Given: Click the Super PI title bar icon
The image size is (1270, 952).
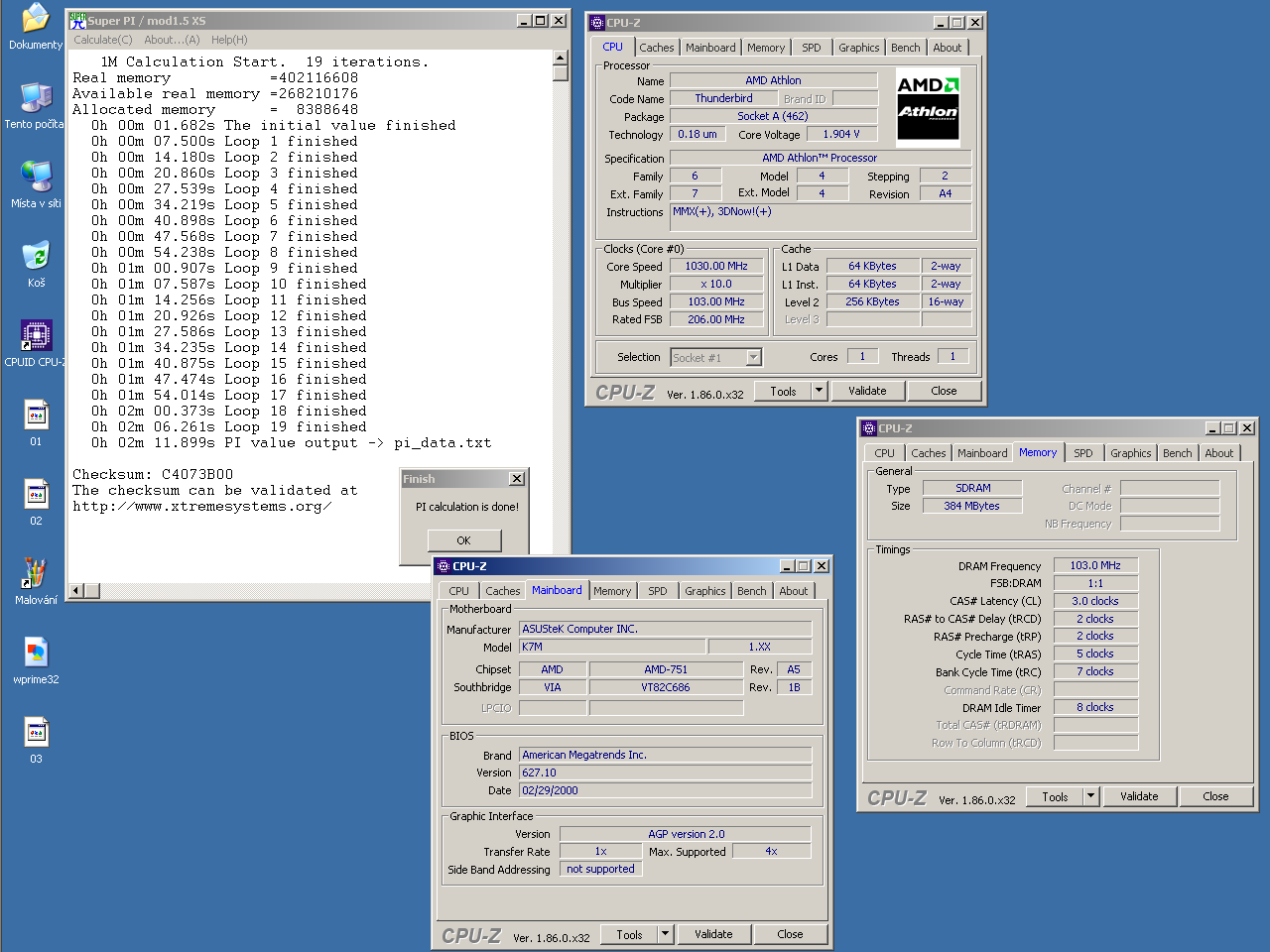Looking at the screenshot, I should (x=77, y=20).
